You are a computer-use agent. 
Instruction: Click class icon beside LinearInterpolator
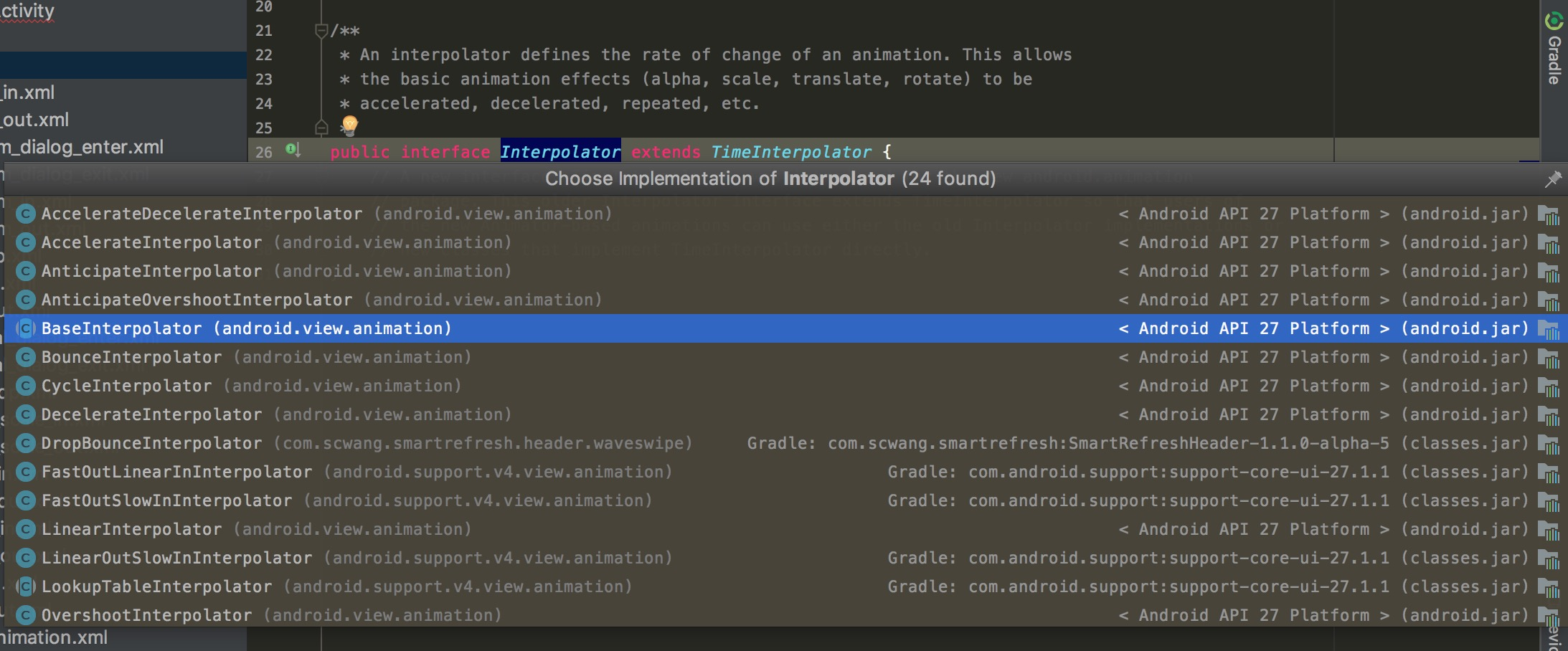coord(26,529)
